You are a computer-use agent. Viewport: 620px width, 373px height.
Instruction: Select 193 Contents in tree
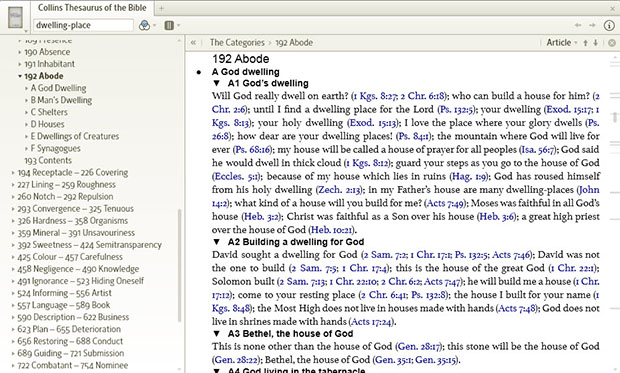click(x=48, y=160)
